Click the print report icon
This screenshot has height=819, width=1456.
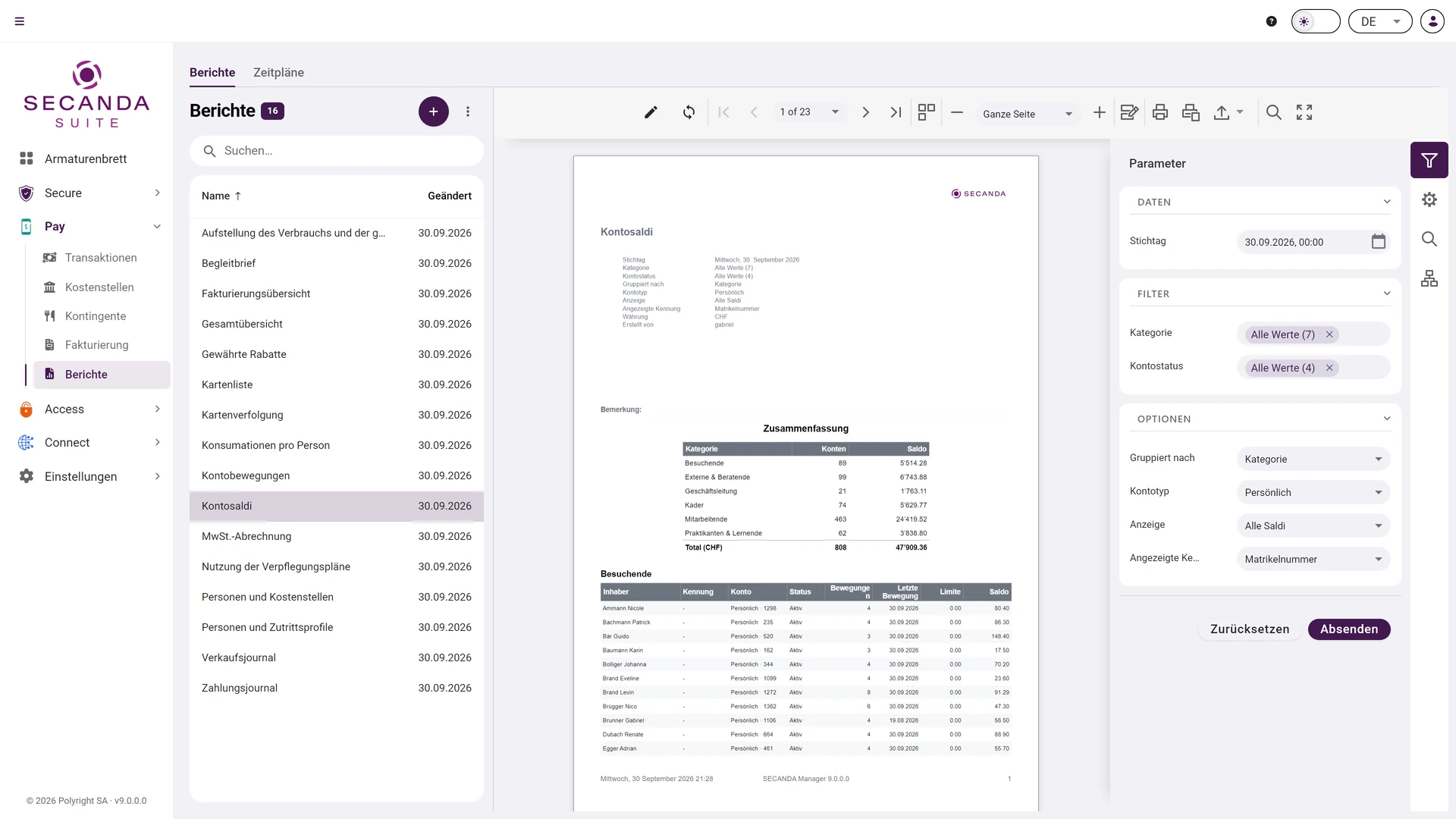tap(1159, 112)
